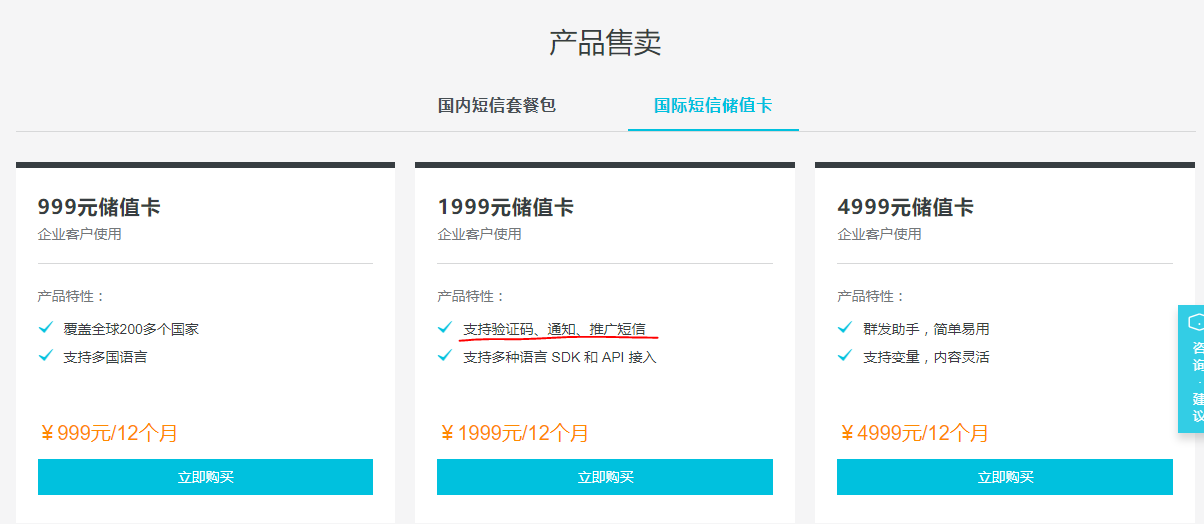Click checkmark icon beside 支持多种语言 SDK 和 API 接入

click(445, 356)
